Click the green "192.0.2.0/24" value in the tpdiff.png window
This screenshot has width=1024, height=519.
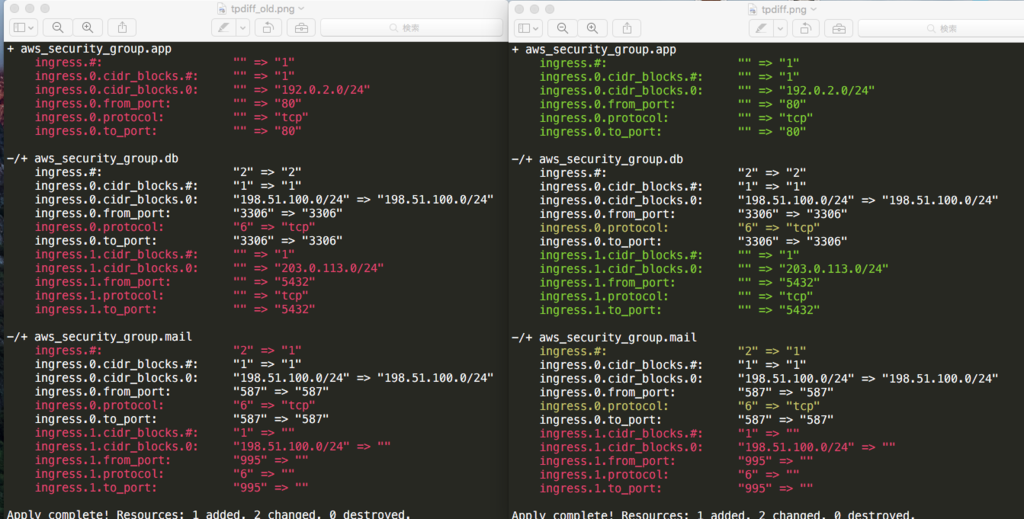pyautogui.click(x=827, y=91)
